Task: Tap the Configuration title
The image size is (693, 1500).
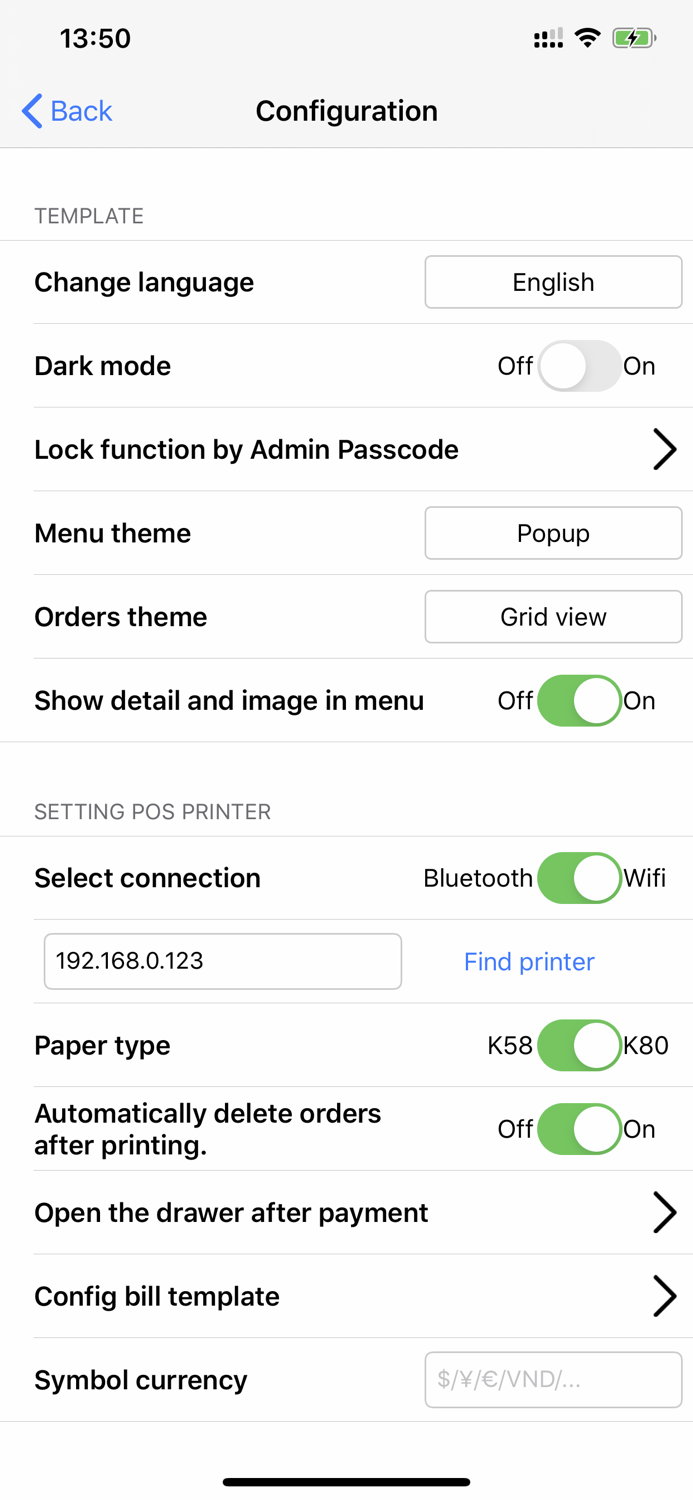Action: (x=346, y=111)
